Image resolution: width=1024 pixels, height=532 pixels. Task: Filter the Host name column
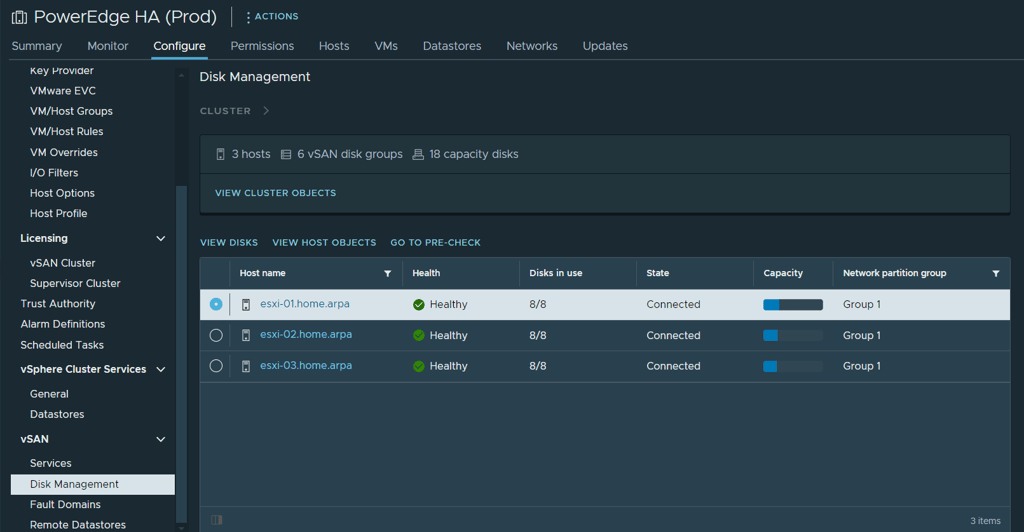point(387,274)
